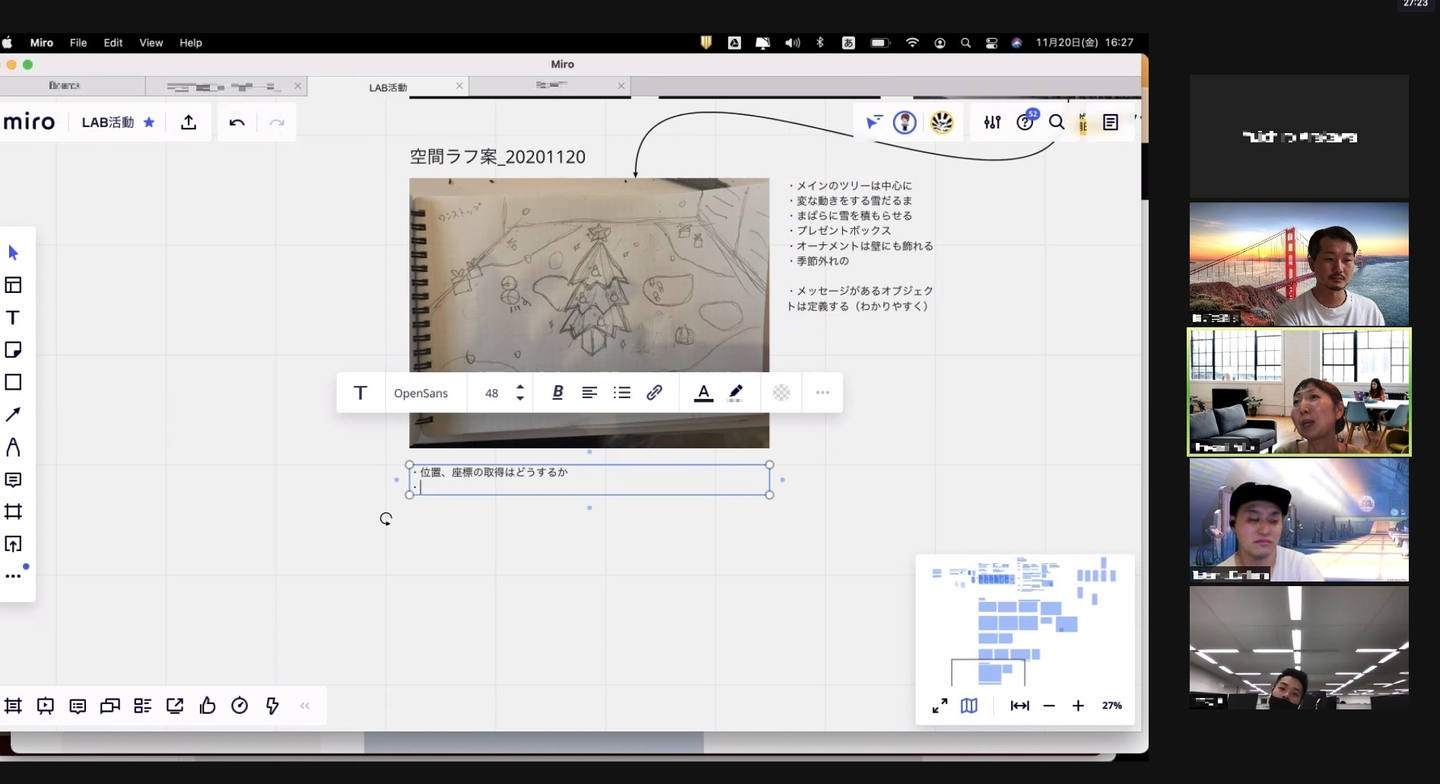Open text alignment options

(x=590, y=393)
